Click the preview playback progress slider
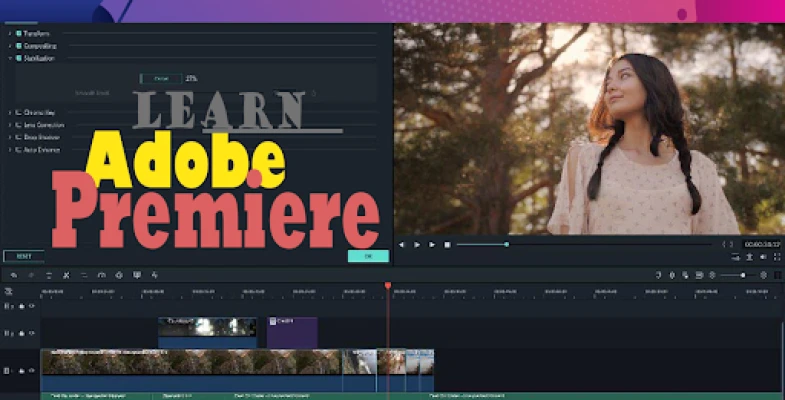This screenshot has width=785, height=400. [x=584, y=244]
